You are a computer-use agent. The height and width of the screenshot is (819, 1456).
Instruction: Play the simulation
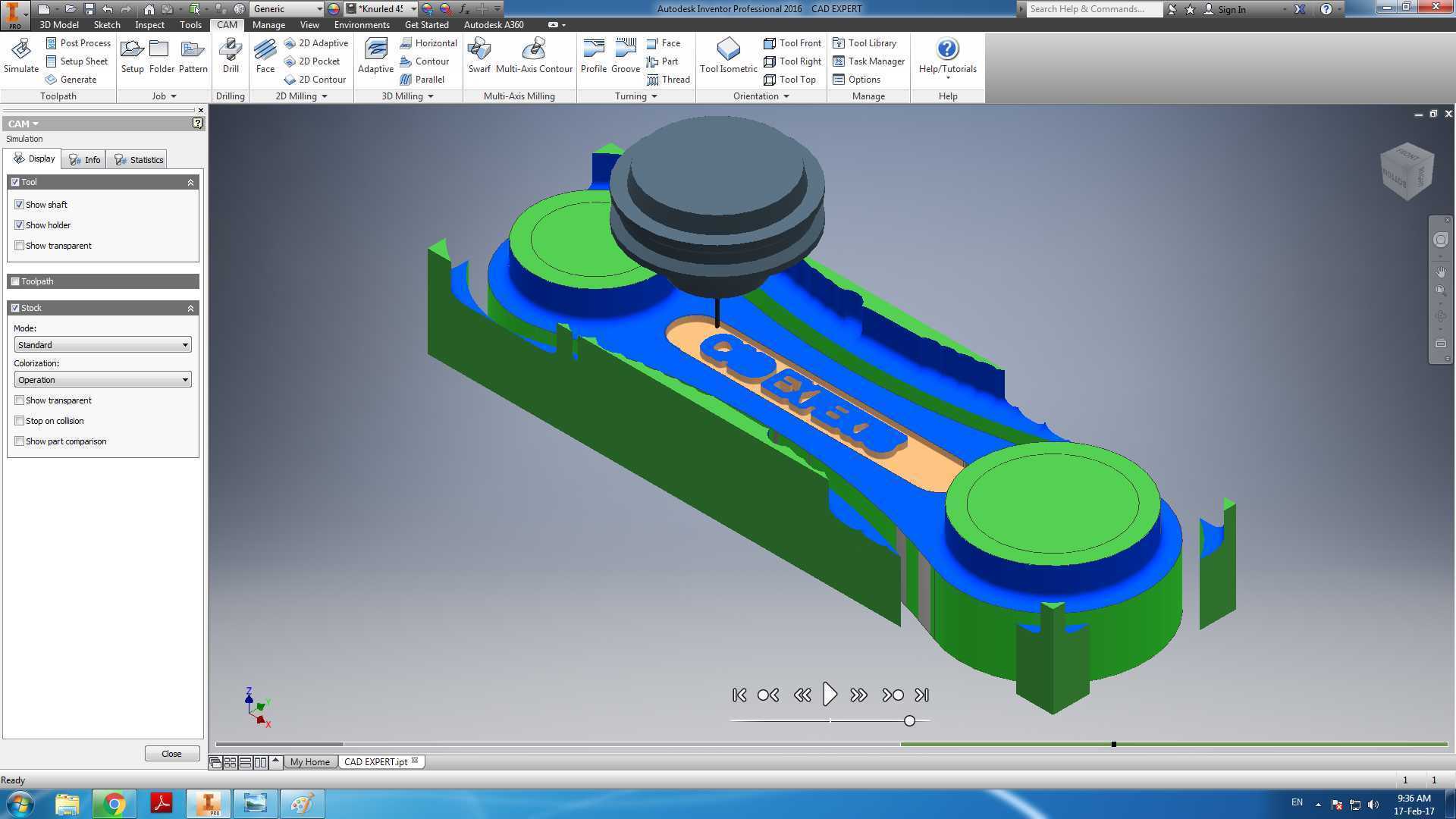[x=830, y=695]
